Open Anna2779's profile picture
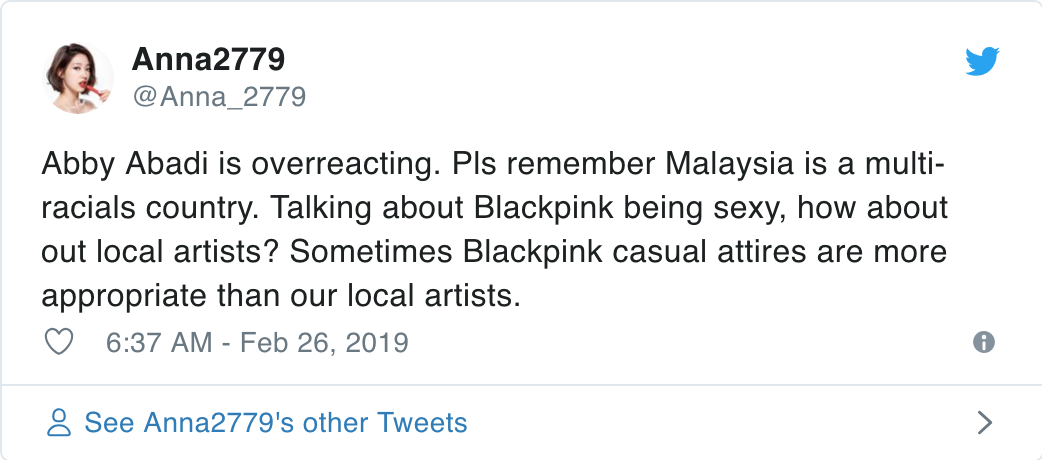 (78, 78)
